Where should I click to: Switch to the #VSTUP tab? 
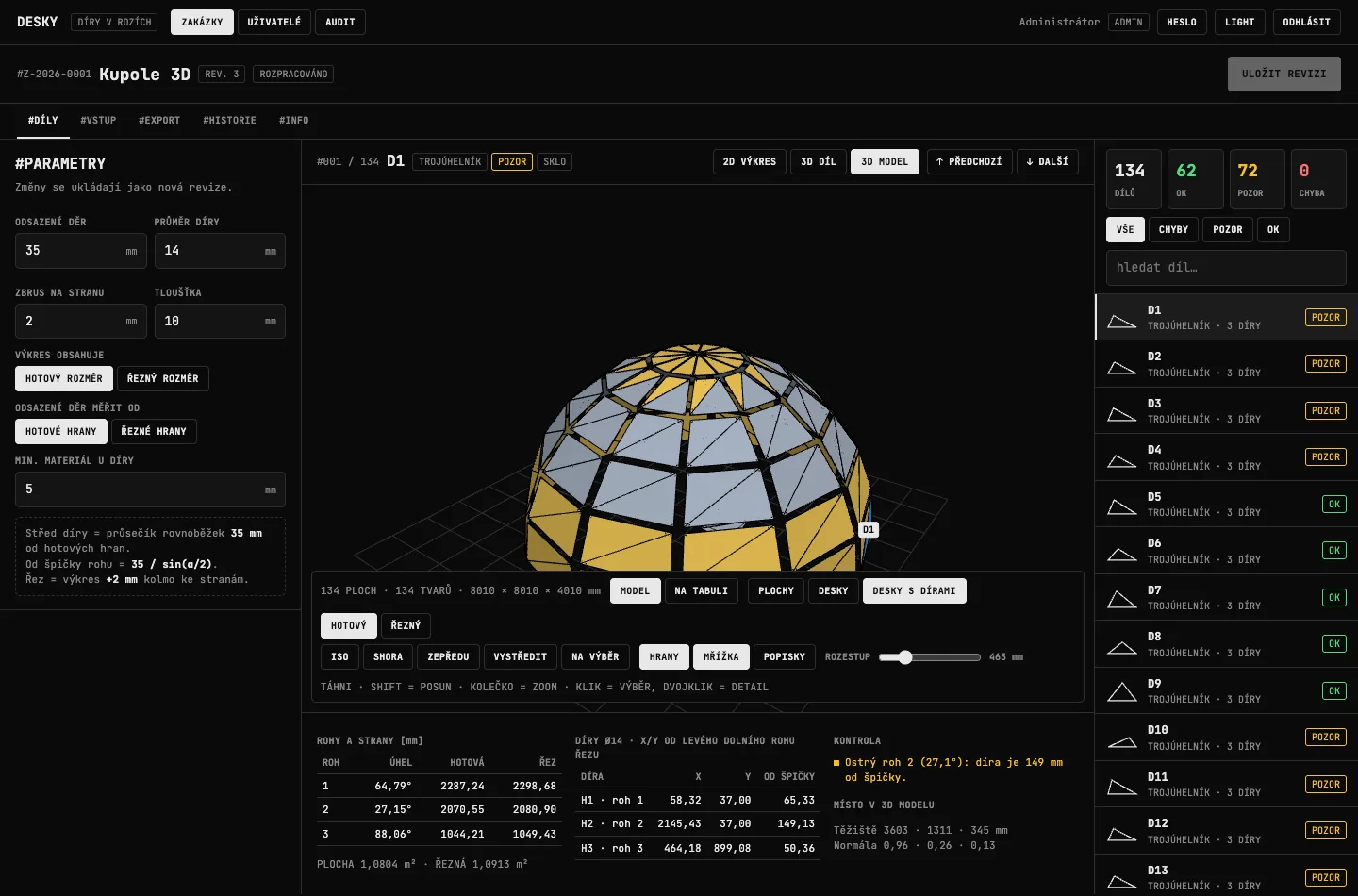[98, 120]
